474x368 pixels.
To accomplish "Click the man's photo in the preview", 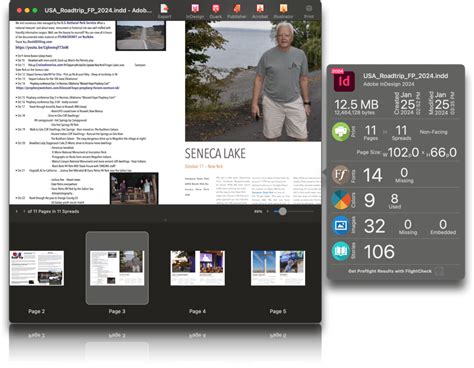I will pyautogui.click(x=253, y=81).
